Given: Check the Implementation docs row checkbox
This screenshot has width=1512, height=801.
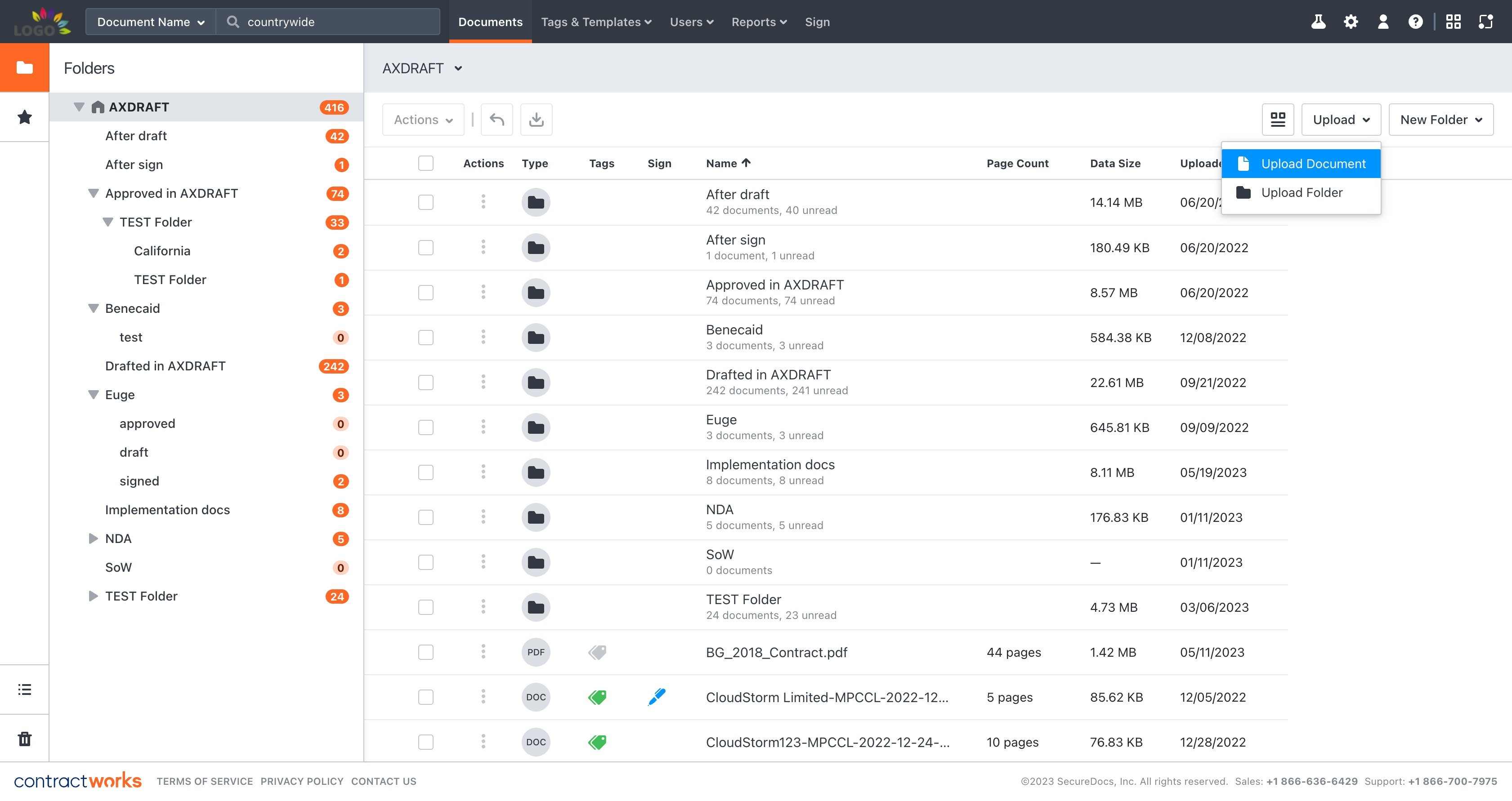Looking at the screenshot, I should click(425, 472).
